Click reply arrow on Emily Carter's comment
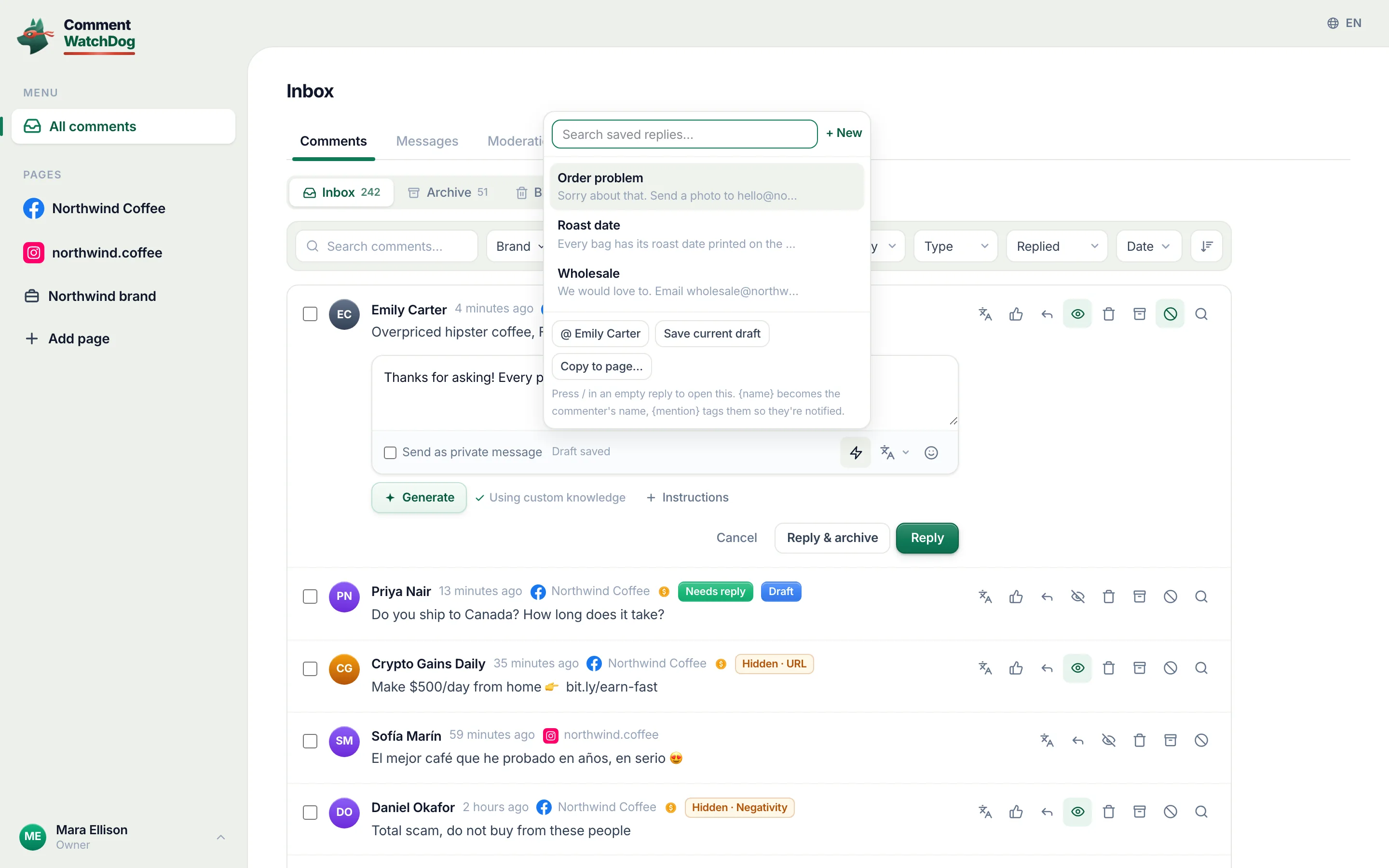 [1047, 314]
